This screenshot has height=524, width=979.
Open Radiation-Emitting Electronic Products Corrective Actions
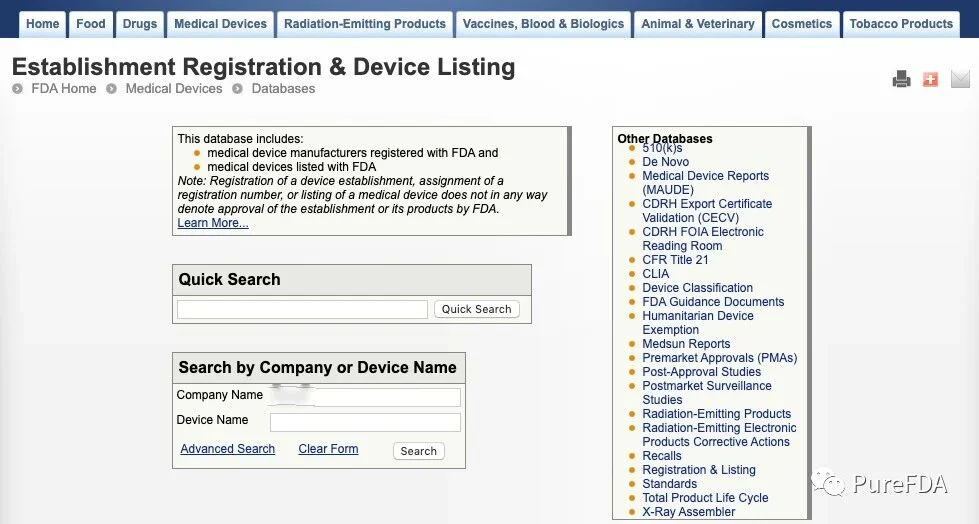click(719, 435)
